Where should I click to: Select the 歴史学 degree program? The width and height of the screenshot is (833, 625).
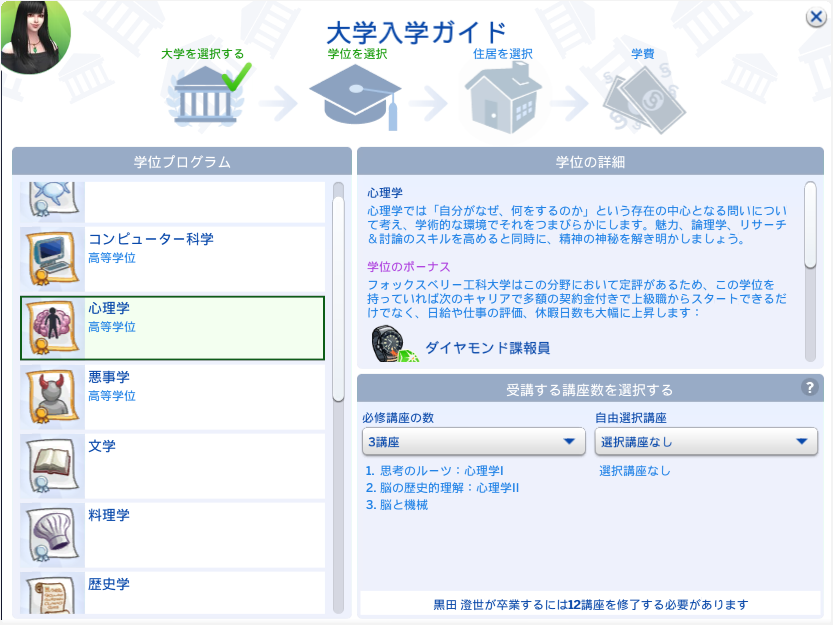(x=172, y=592)
